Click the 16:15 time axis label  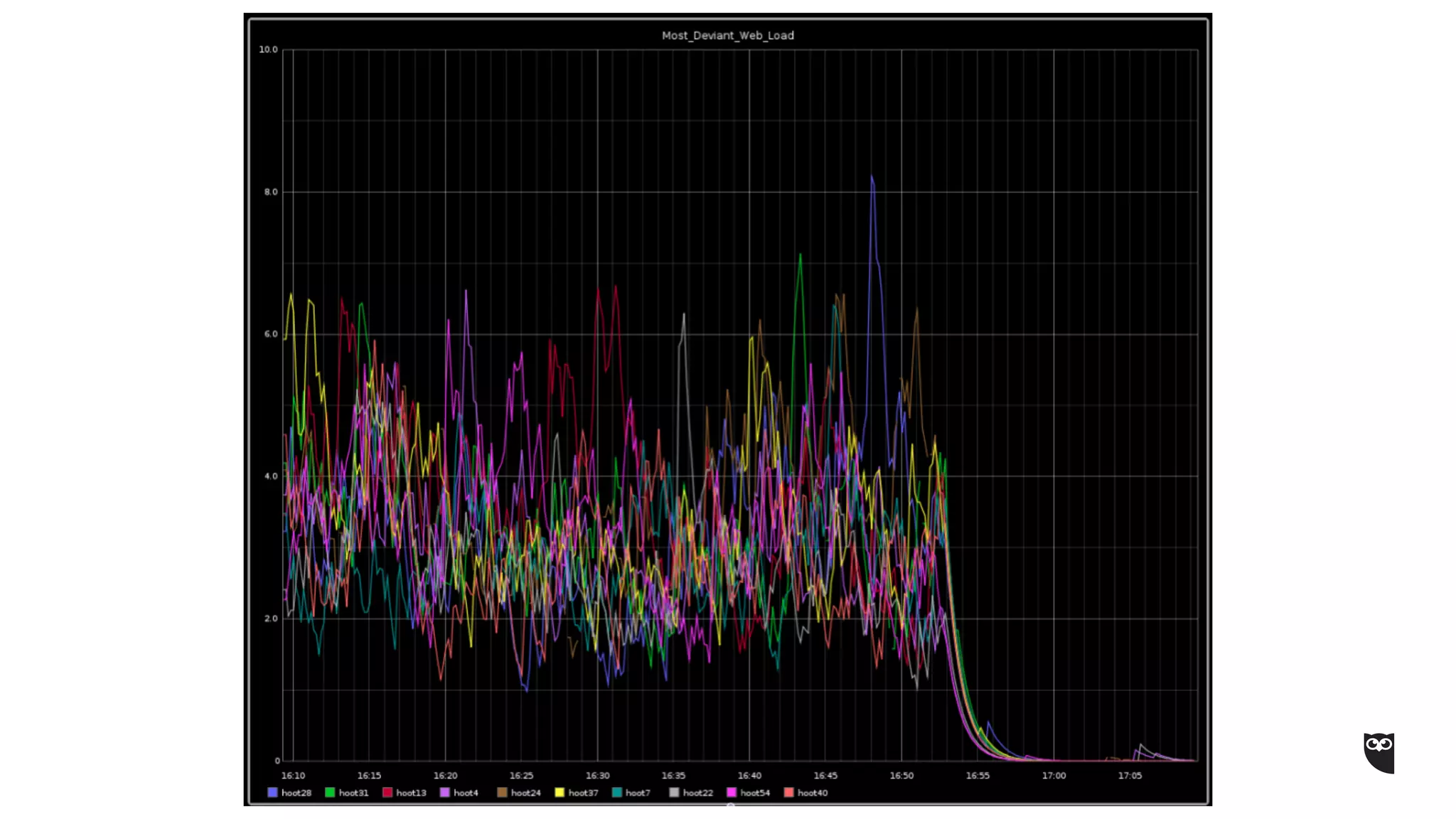369,776
